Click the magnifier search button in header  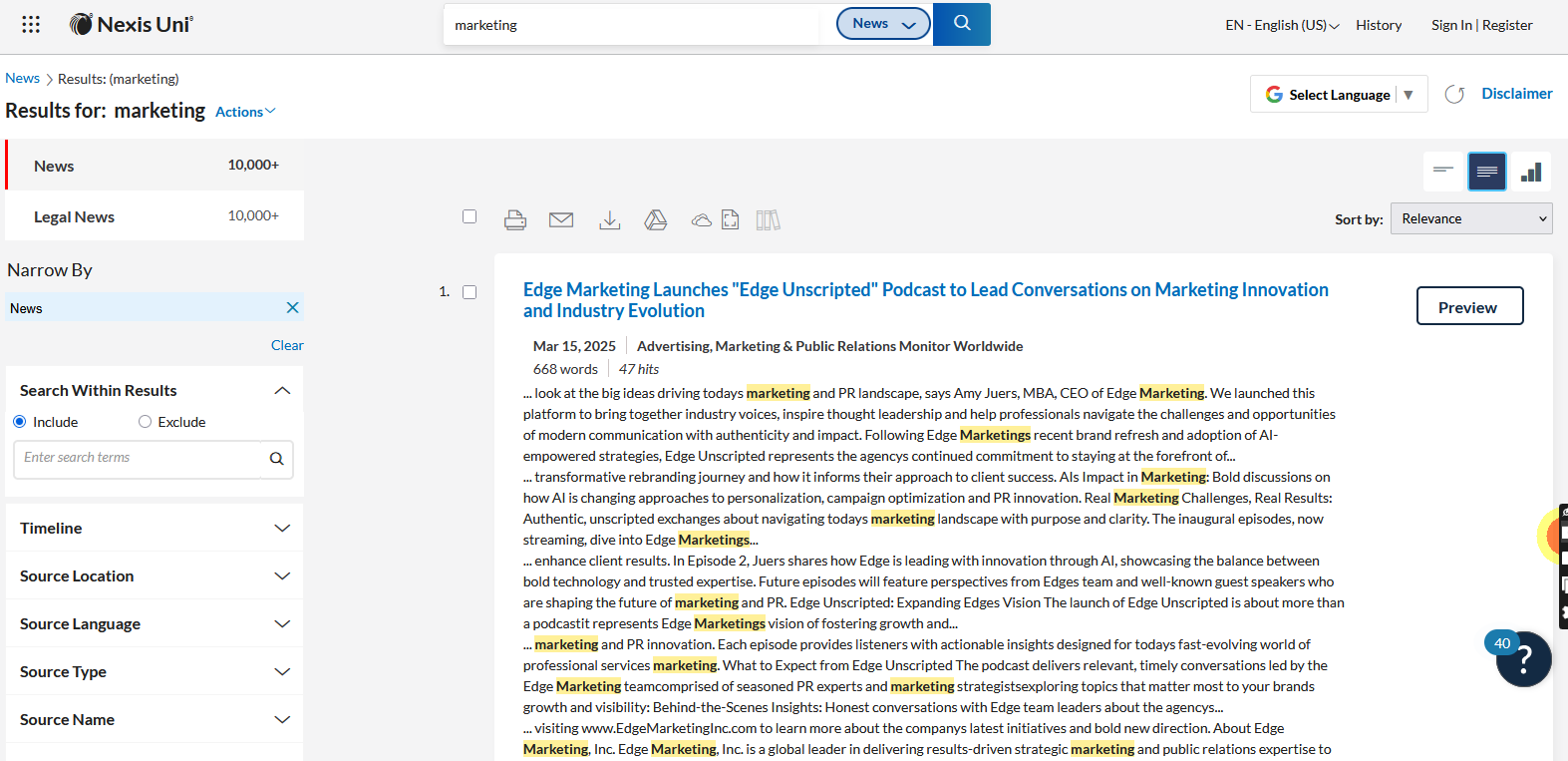[x=962, y=24]
